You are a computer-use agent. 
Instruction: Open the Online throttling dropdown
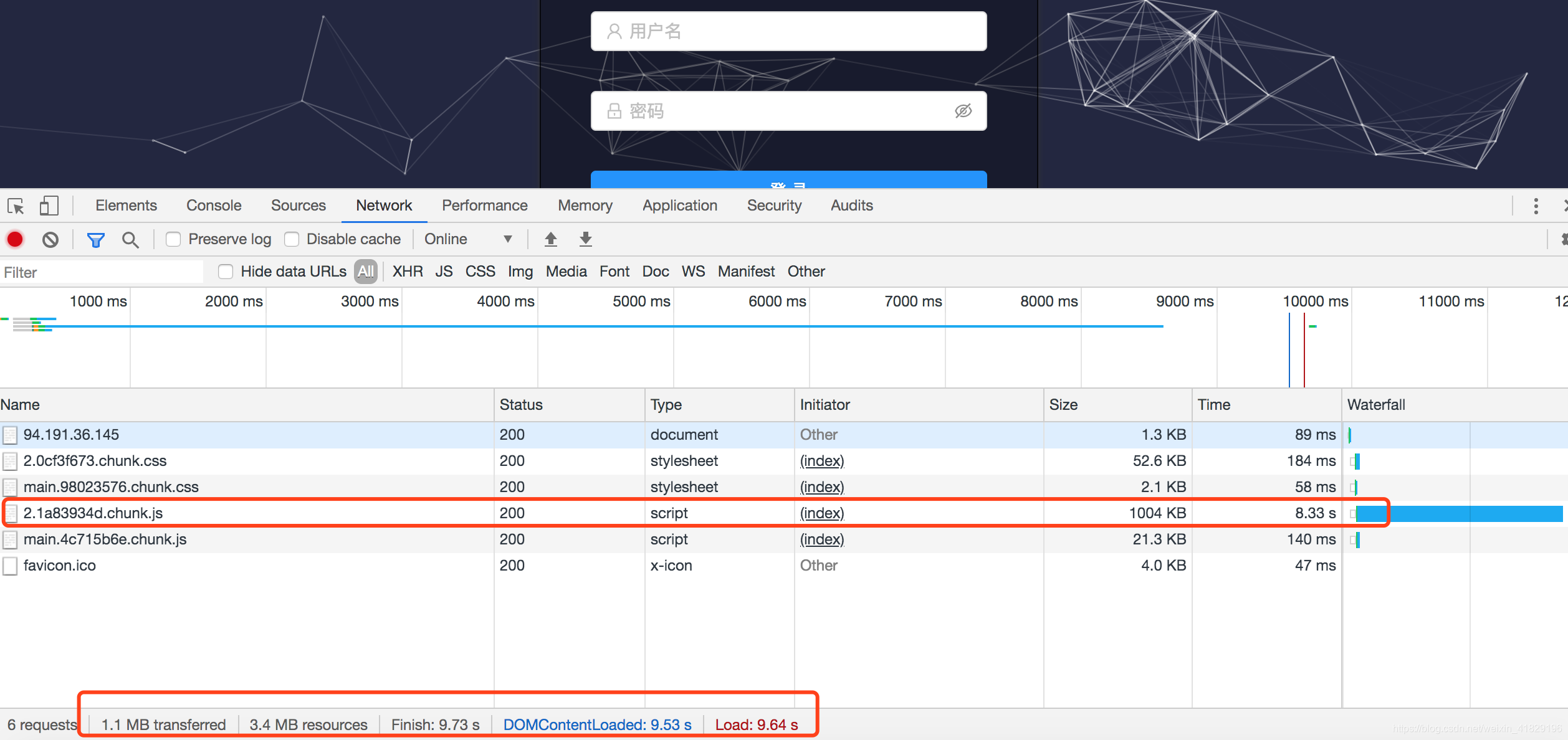click(467, 239)
